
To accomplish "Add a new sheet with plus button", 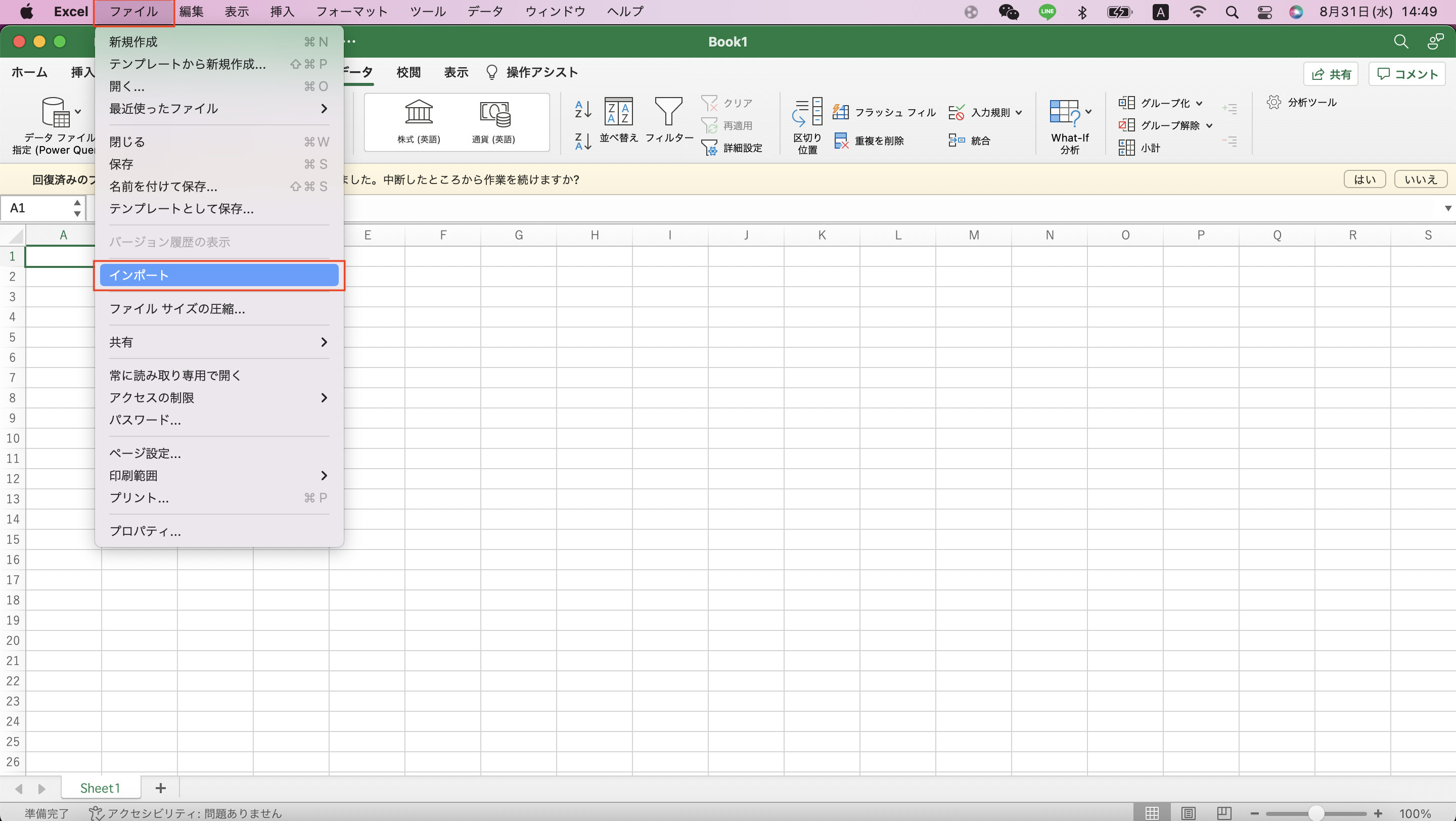I will 161,788.
